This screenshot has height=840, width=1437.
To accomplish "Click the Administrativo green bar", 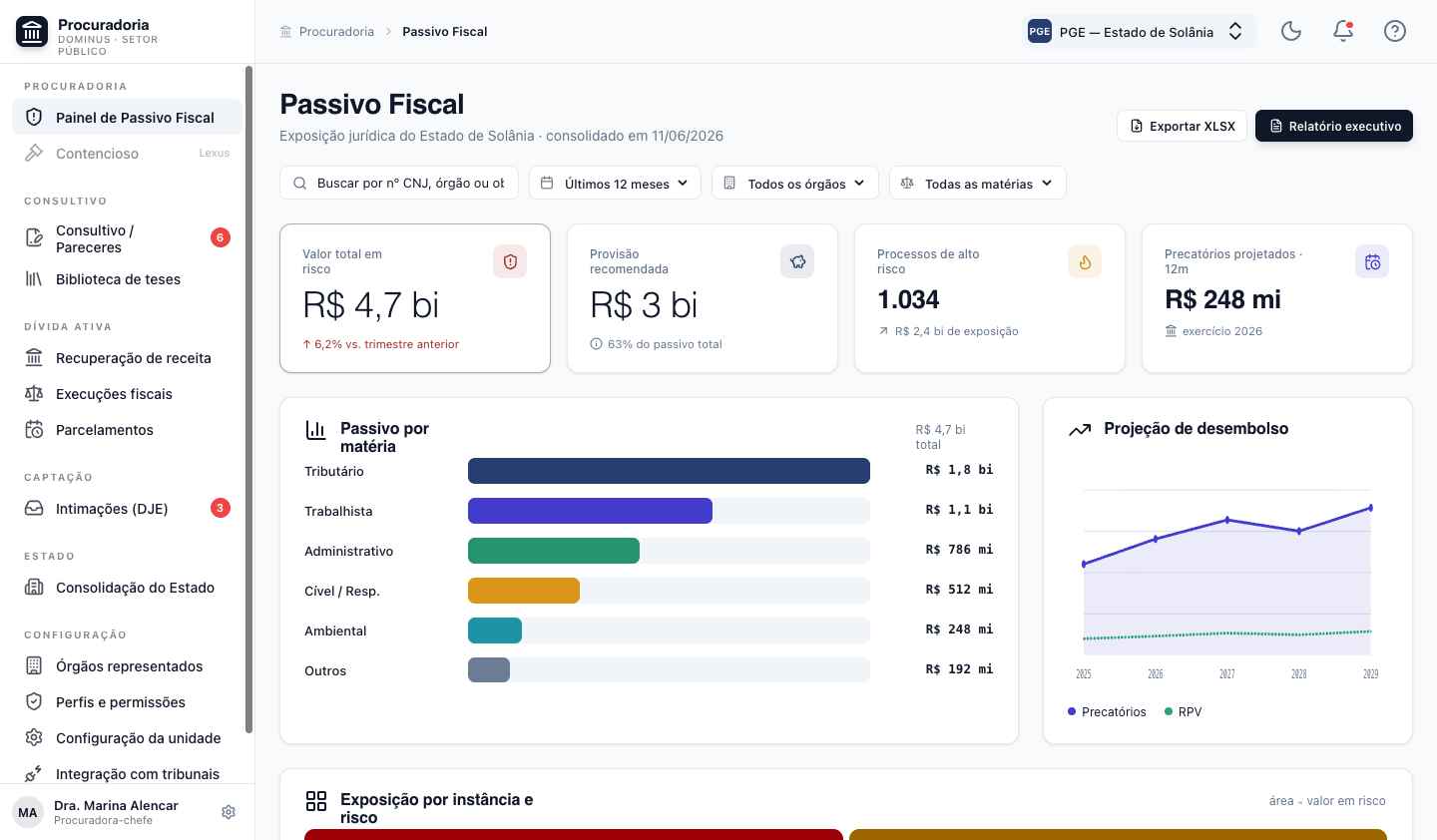I will (x=554, y=551).
